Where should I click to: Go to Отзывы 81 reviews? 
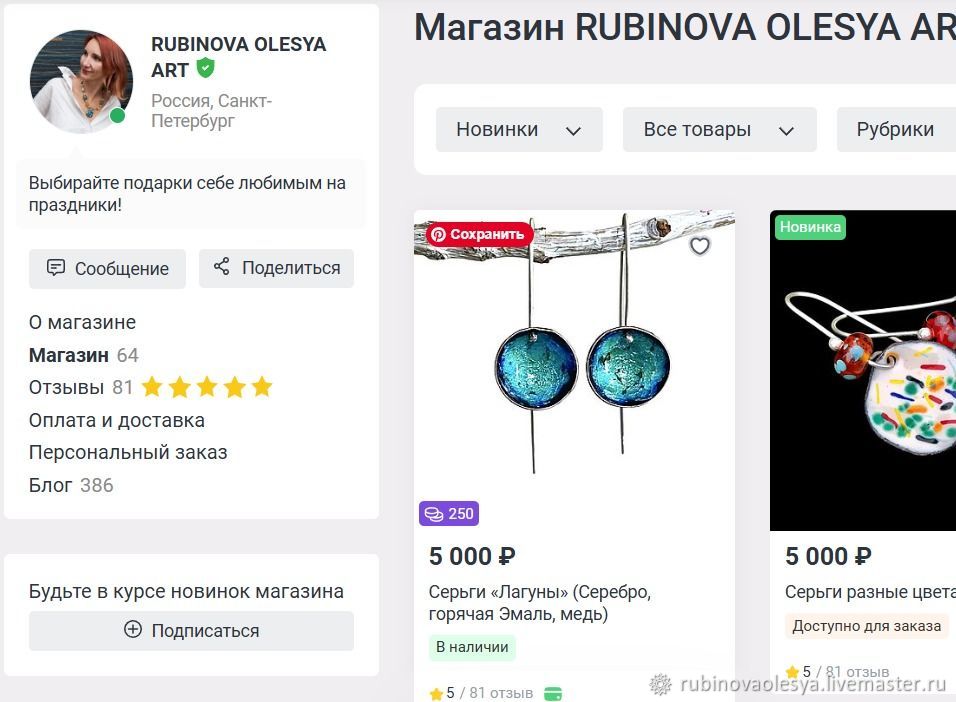coord(80,387)
